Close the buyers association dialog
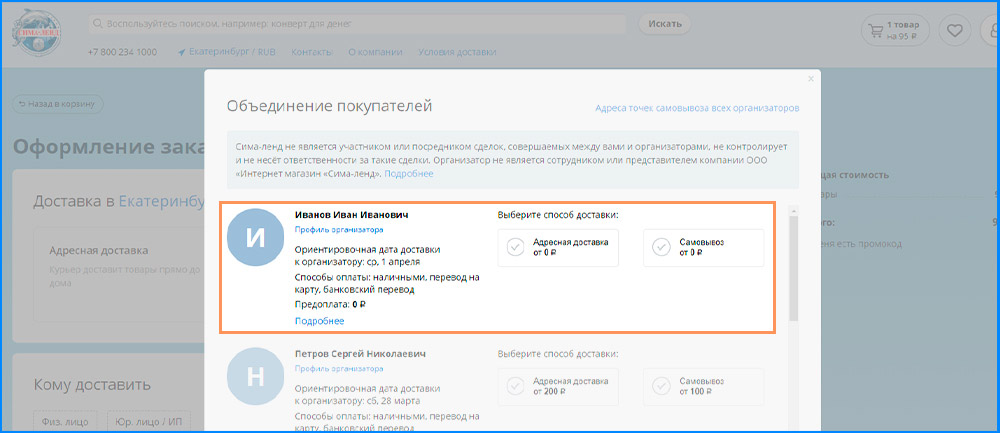This screenshot has width=1000, height=433. click(x=811, y=77)
